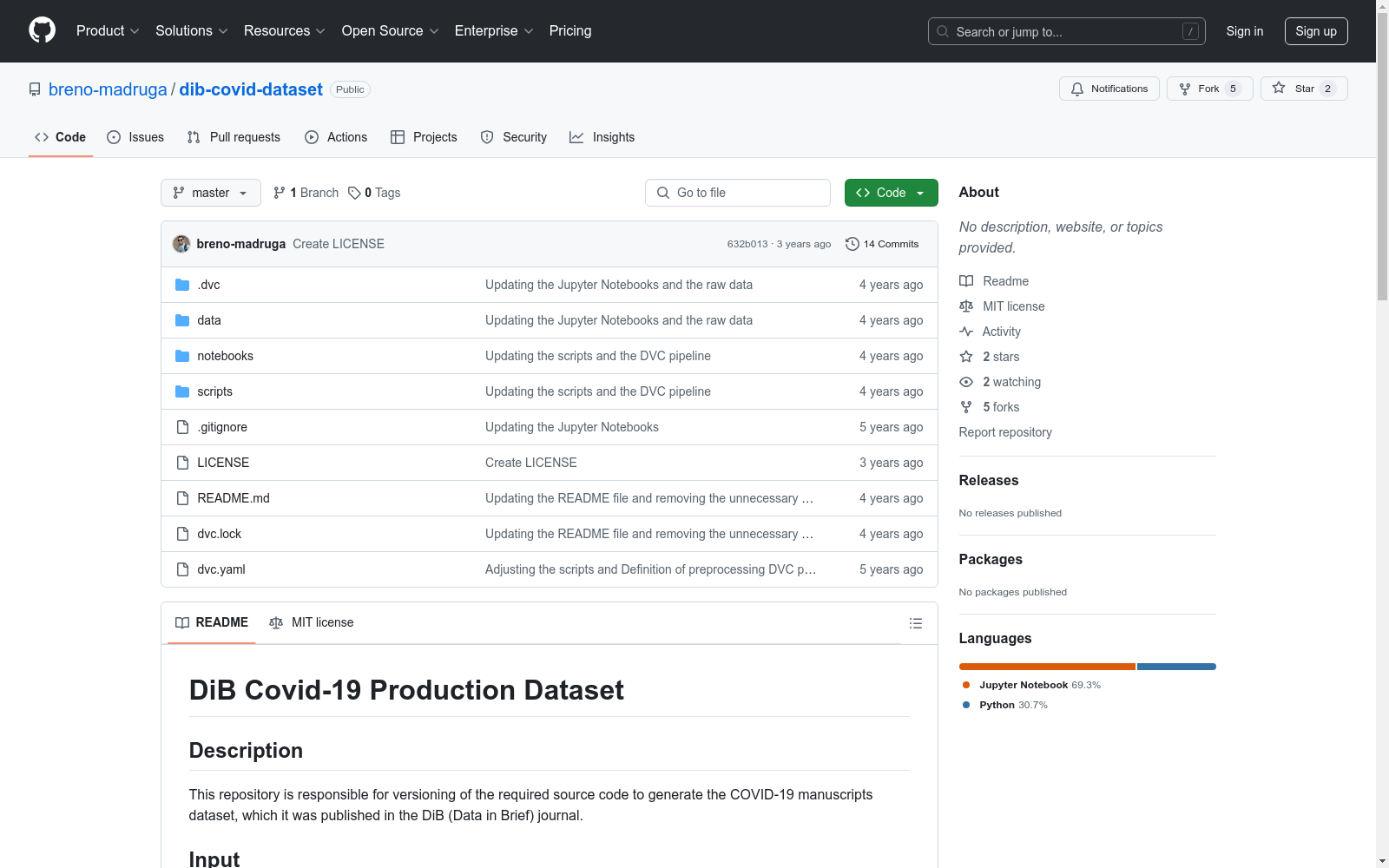1389x868 pixels.
Task: Click the Report repository link
Action: pyautogui.click(x=1005, y=432)
